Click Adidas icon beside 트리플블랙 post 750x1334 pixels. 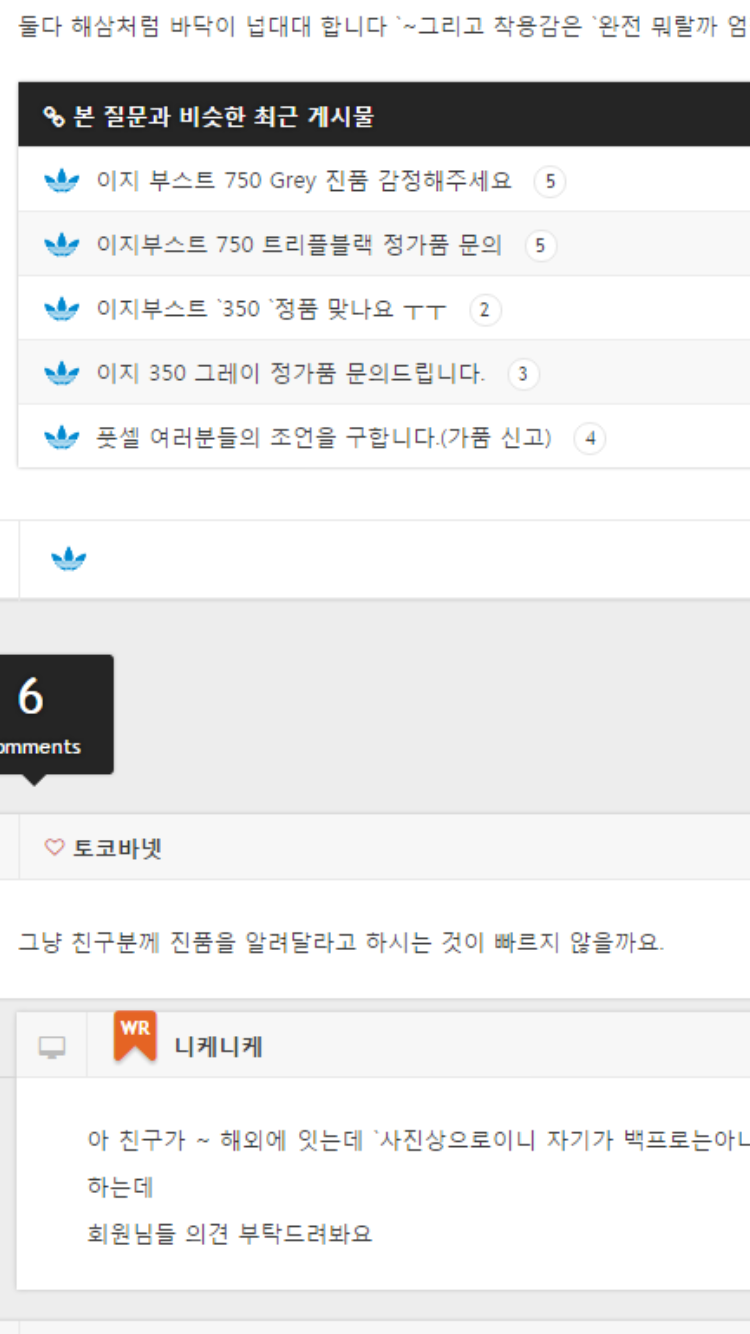[62, 245]
